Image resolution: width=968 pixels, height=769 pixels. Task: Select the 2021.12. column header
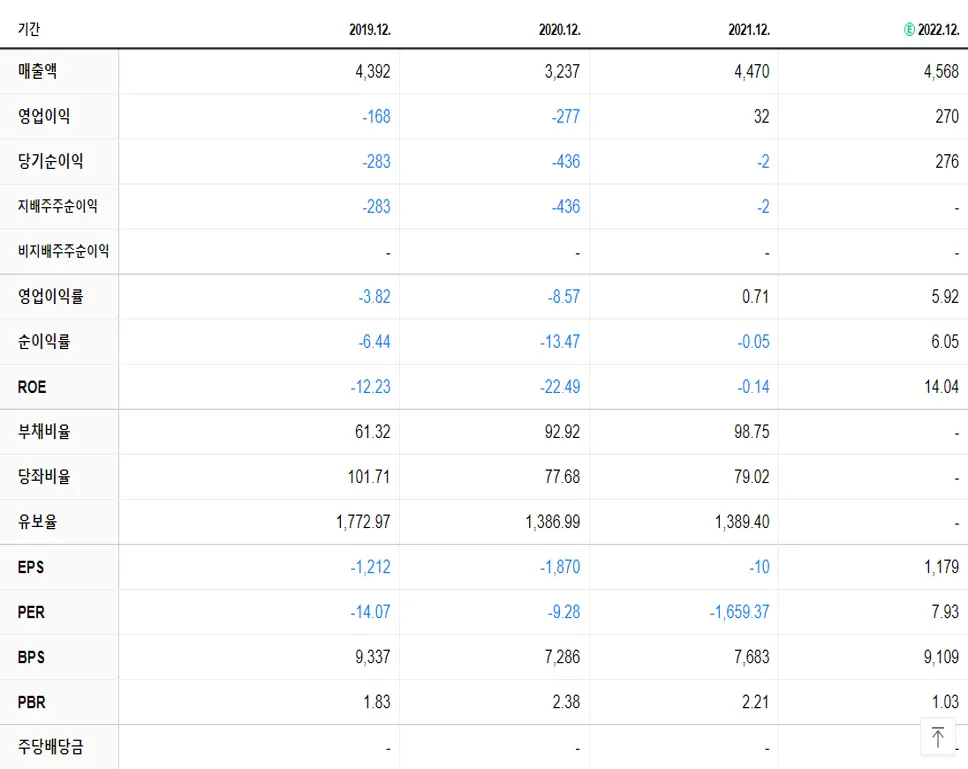(749, 30)
